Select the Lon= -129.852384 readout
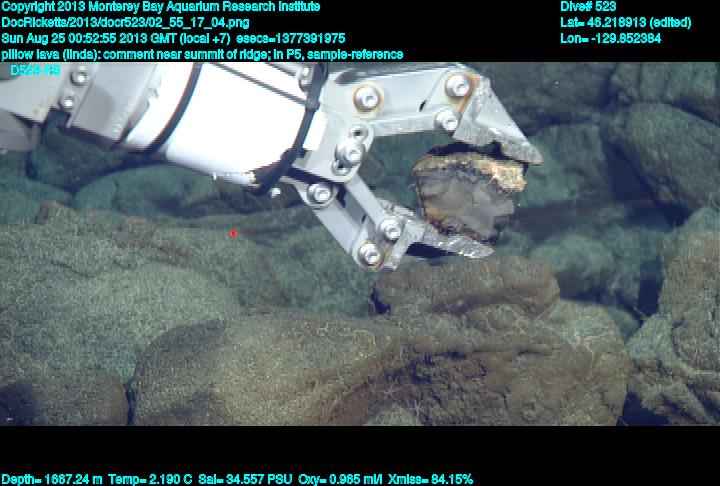720x486 pixels. [x=611, y=38]
